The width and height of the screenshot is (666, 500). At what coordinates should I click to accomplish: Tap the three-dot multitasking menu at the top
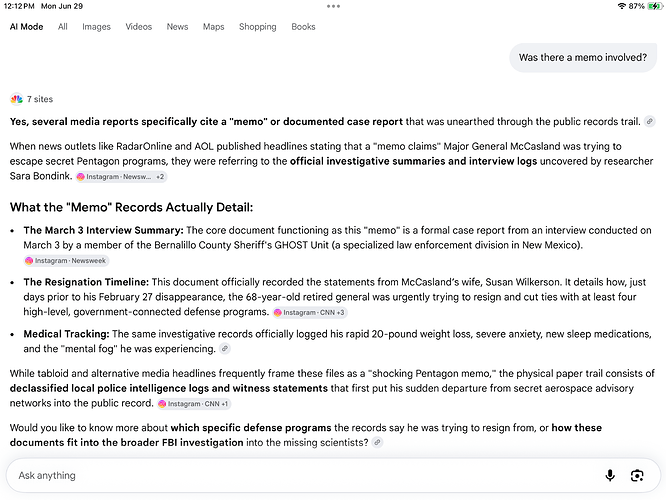333,6
